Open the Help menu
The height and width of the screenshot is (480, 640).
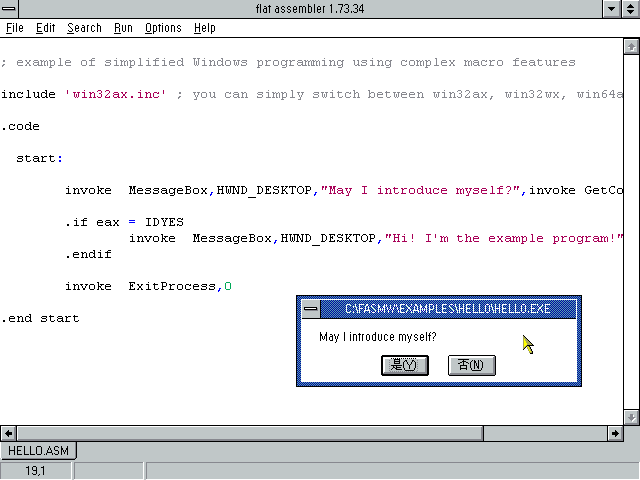pos(204,28)
